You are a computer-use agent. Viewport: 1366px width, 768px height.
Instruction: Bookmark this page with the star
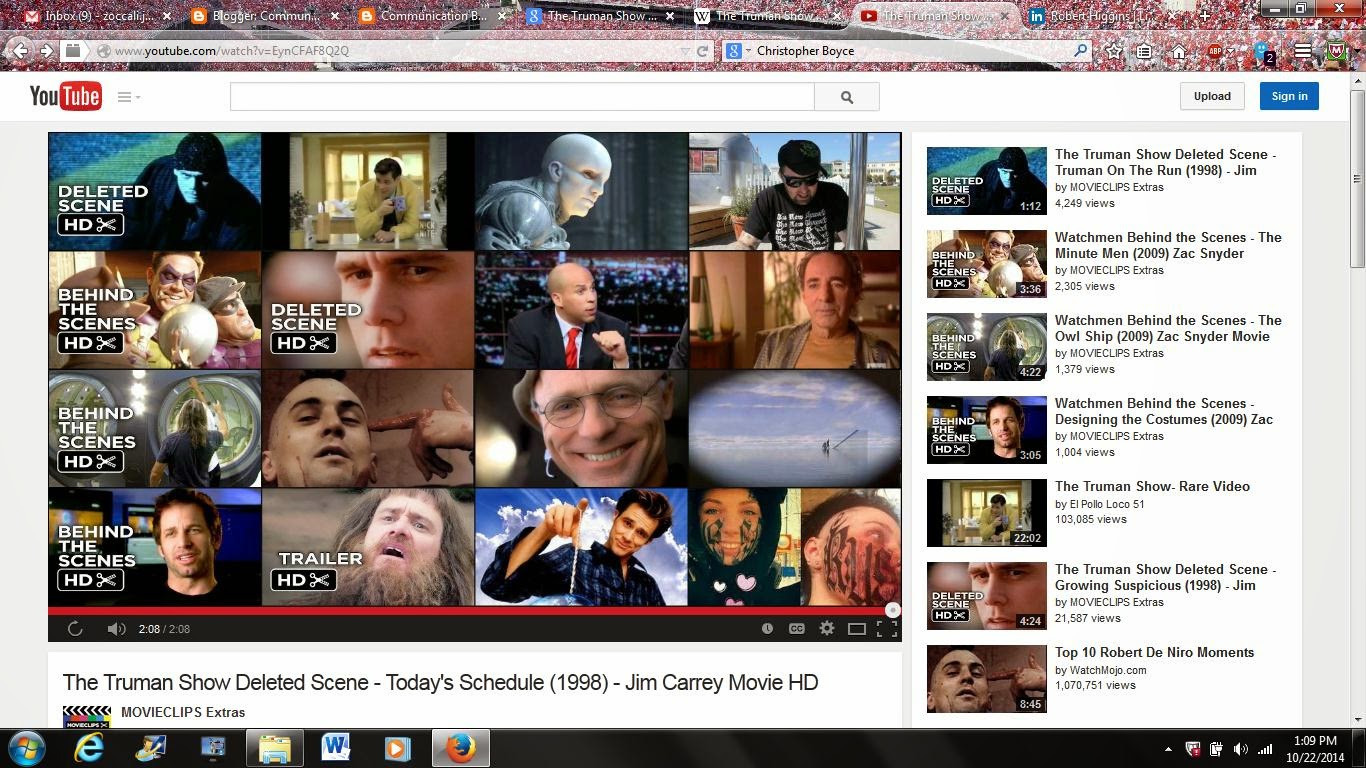pos(1114,51)
